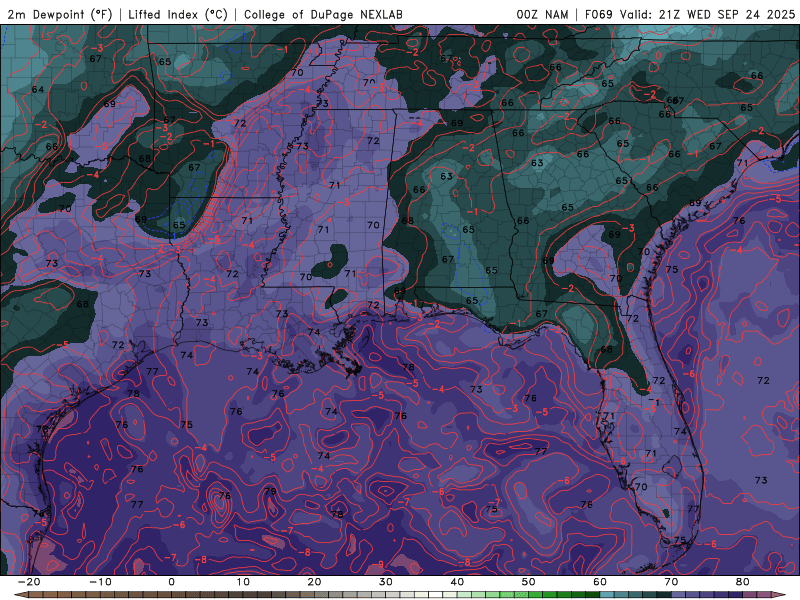
Task: Click the "F069" forecast hour text
Action: click(x=598, y=14)
